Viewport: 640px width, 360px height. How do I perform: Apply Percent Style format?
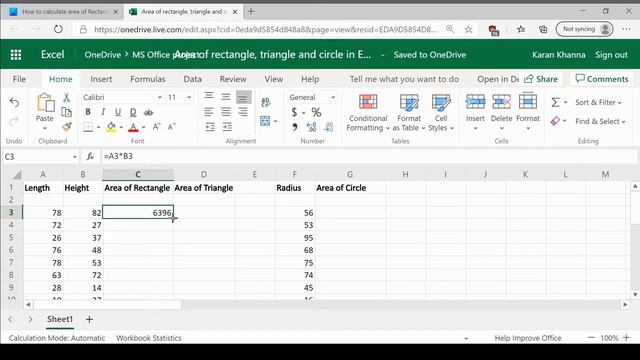[316, 112]
